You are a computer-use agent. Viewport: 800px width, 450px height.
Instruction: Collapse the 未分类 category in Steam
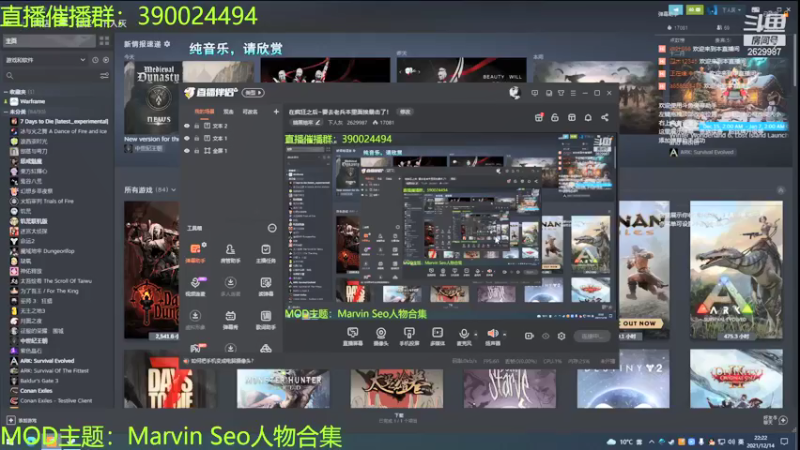coord(6,112)
